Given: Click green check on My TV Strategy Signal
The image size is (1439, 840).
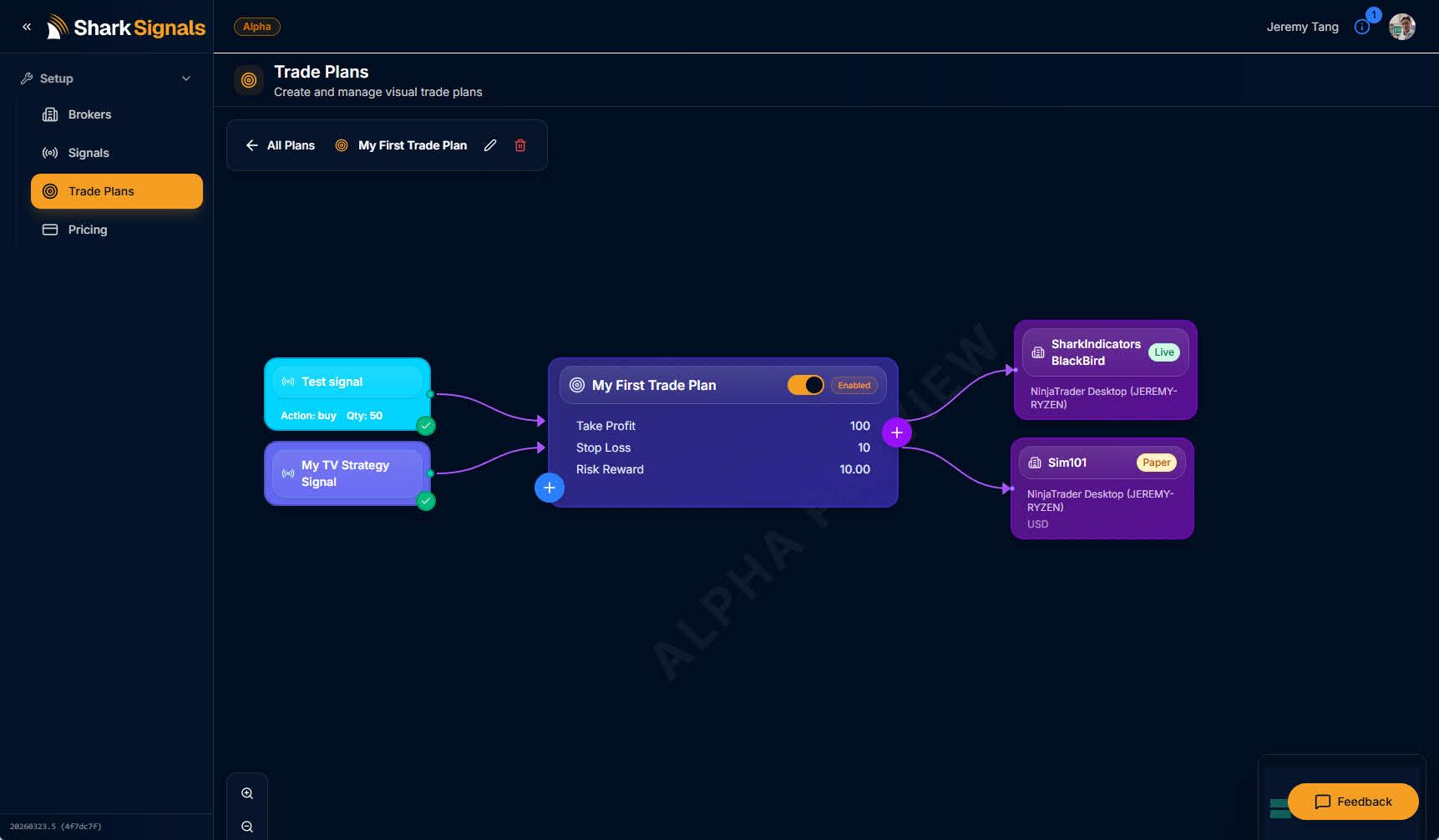Looking at the screenshot, I should tap(426, 501).
